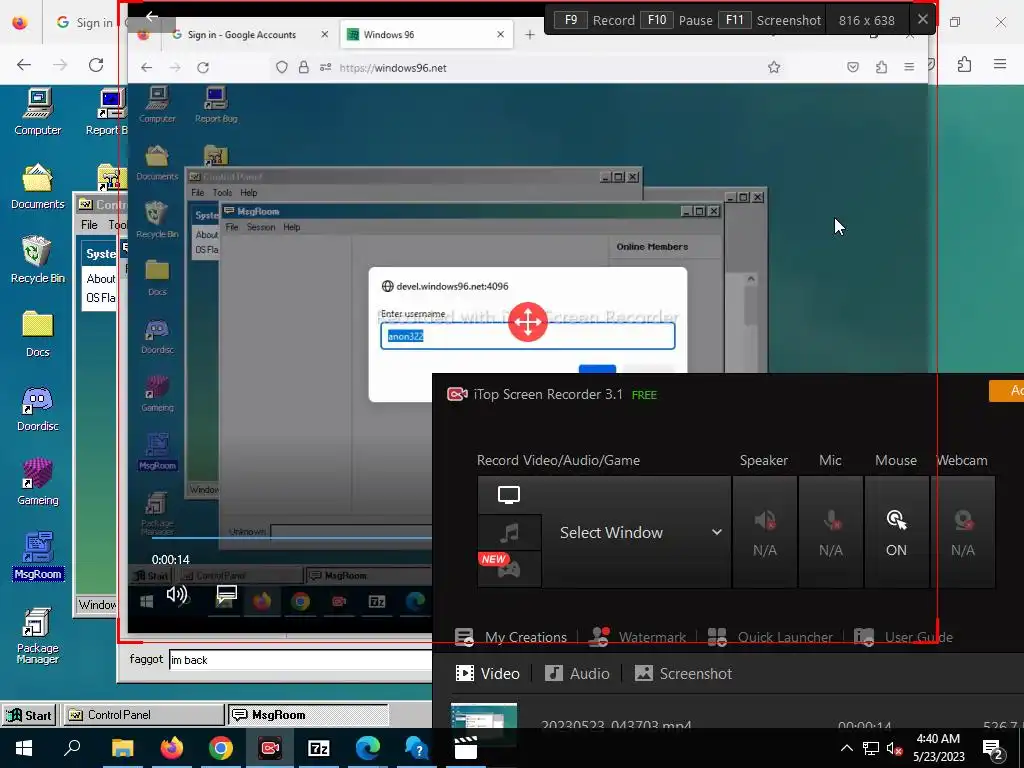This screenshot has height=768, width=1024.
Task: Click the F9 Record button on the overlay
Action: click(594, 20)
